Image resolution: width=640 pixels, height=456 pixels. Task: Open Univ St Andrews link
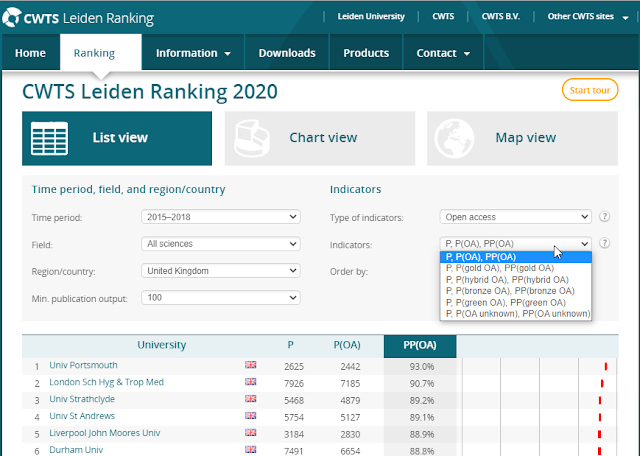tap(82, 416)
